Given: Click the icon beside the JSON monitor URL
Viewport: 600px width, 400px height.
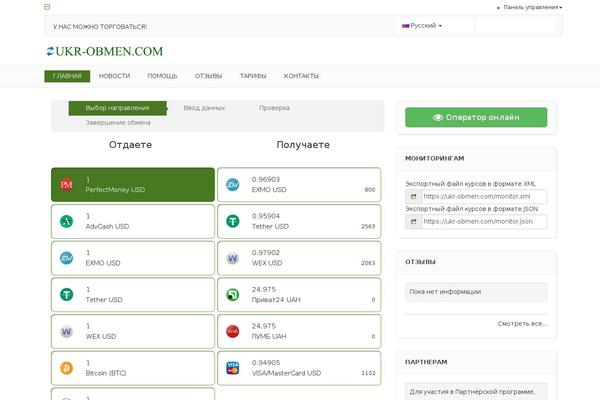Looking at the screenshot, I should coord(413,222).
